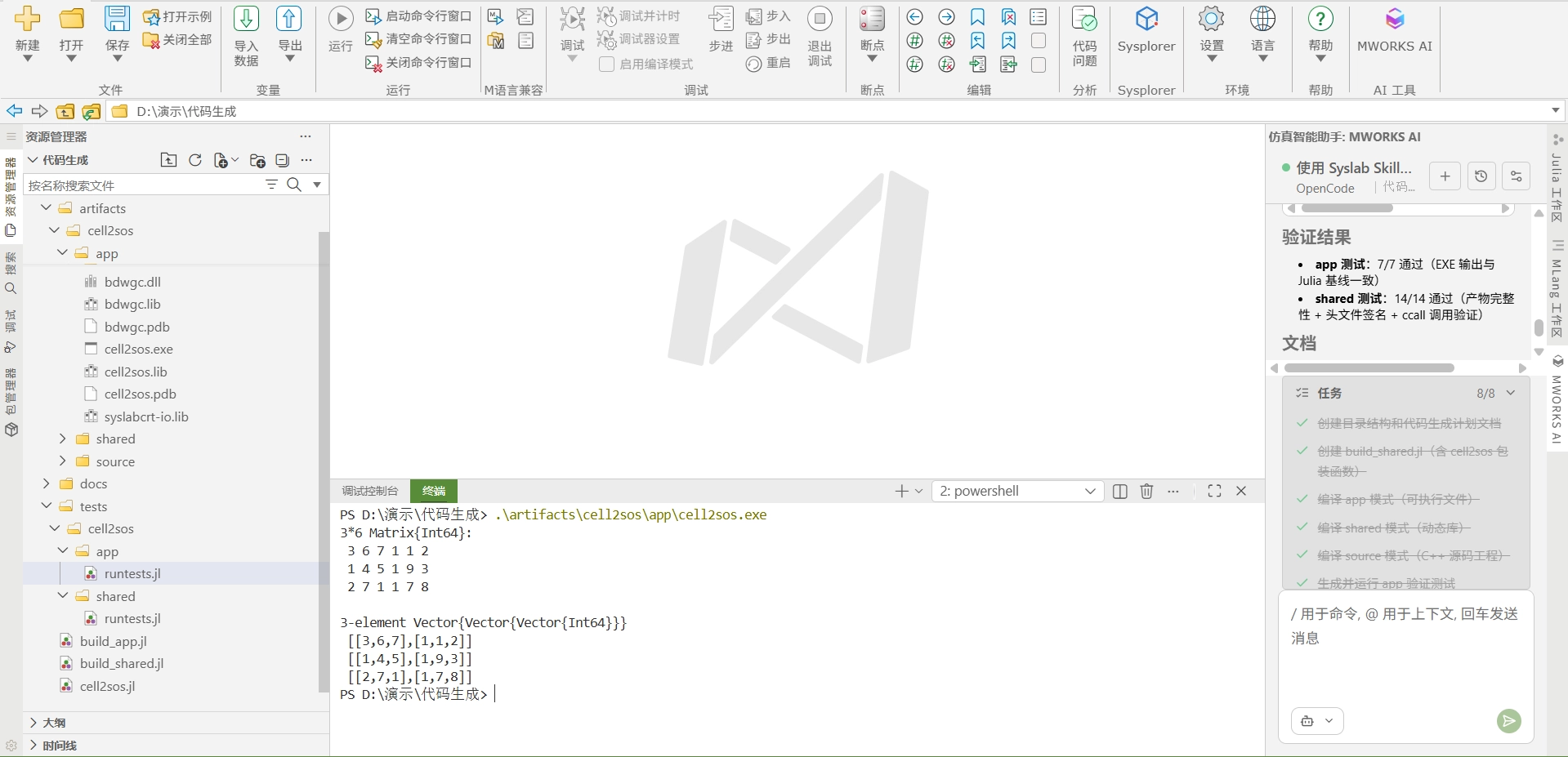This screenshot has width=1568, height=757.
Task: Open MLang 工作区 side tab
Action: pyautogui.click(x=1557, y=288)
